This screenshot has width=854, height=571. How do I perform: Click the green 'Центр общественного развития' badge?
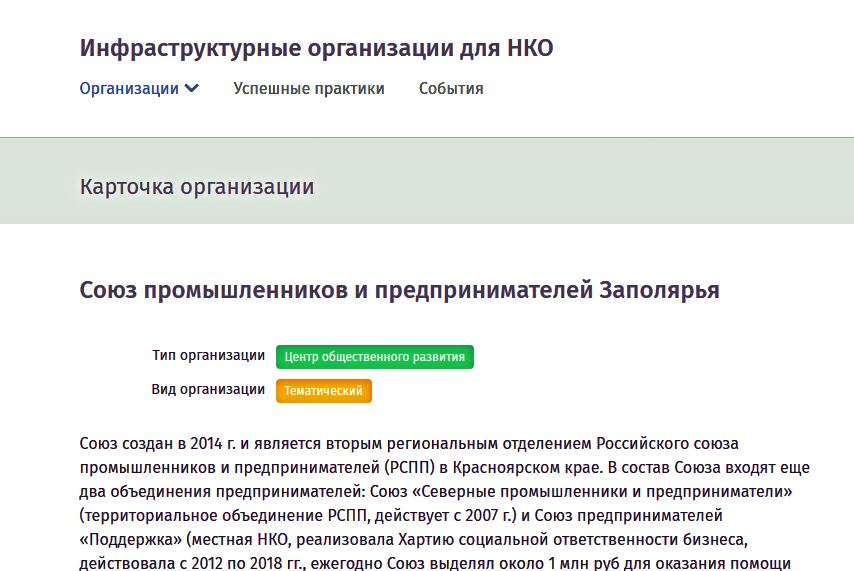coord(375,357)
